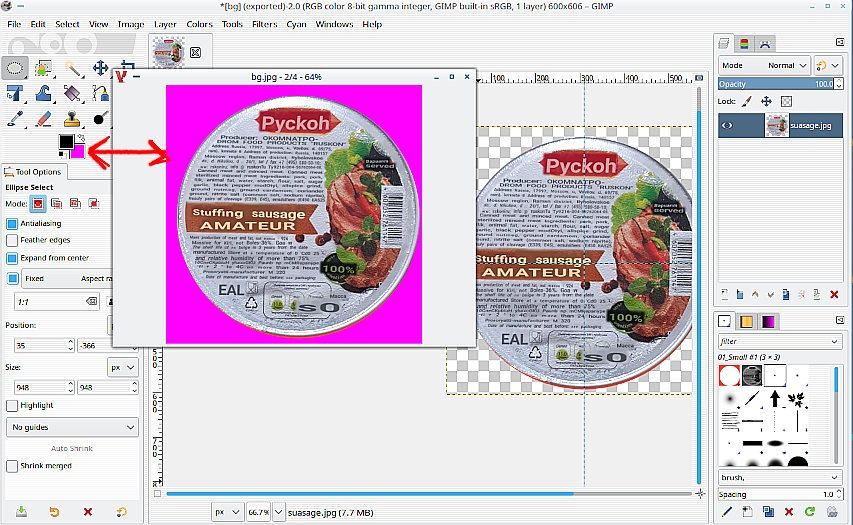Screen dimensions: 853x525
Task: Select the Warp Transform tool
Action: click(44, 94)
